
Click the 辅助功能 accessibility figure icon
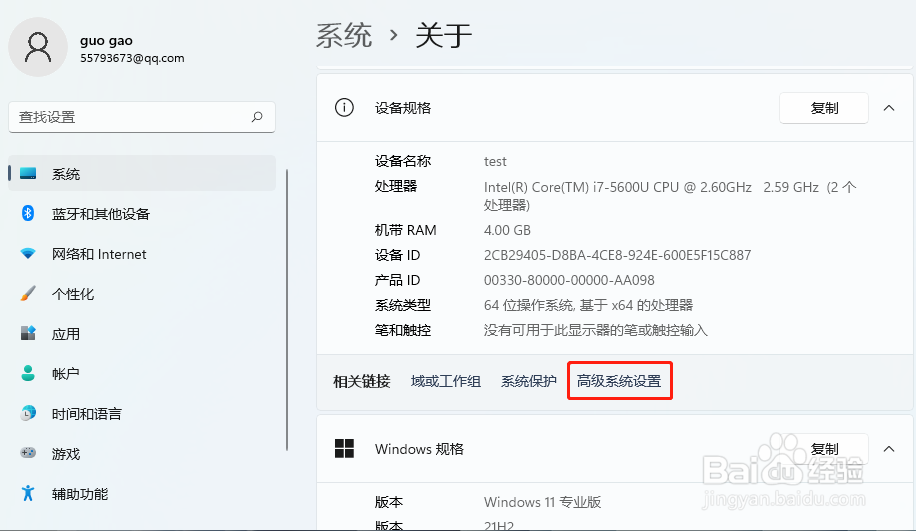[28, 493]
